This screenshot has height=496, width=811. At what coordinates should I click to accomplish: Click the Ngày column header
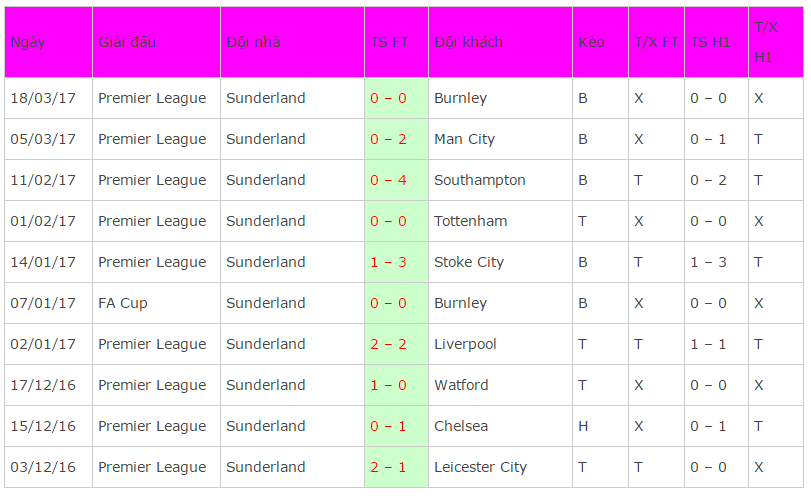click(48, 42)
